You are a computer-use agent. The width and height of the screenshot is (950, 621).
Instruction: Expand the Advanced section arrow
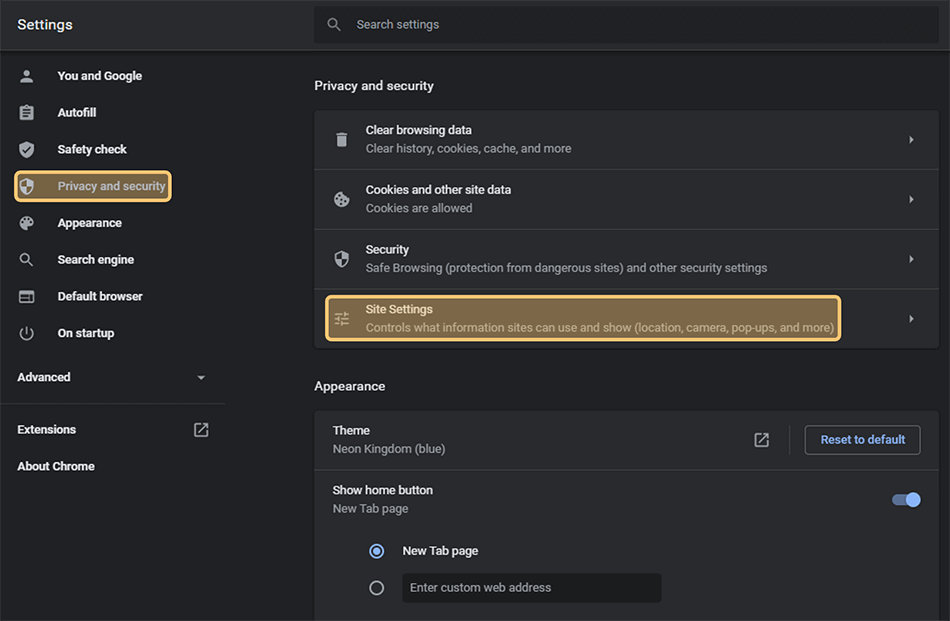click(201, 378)
